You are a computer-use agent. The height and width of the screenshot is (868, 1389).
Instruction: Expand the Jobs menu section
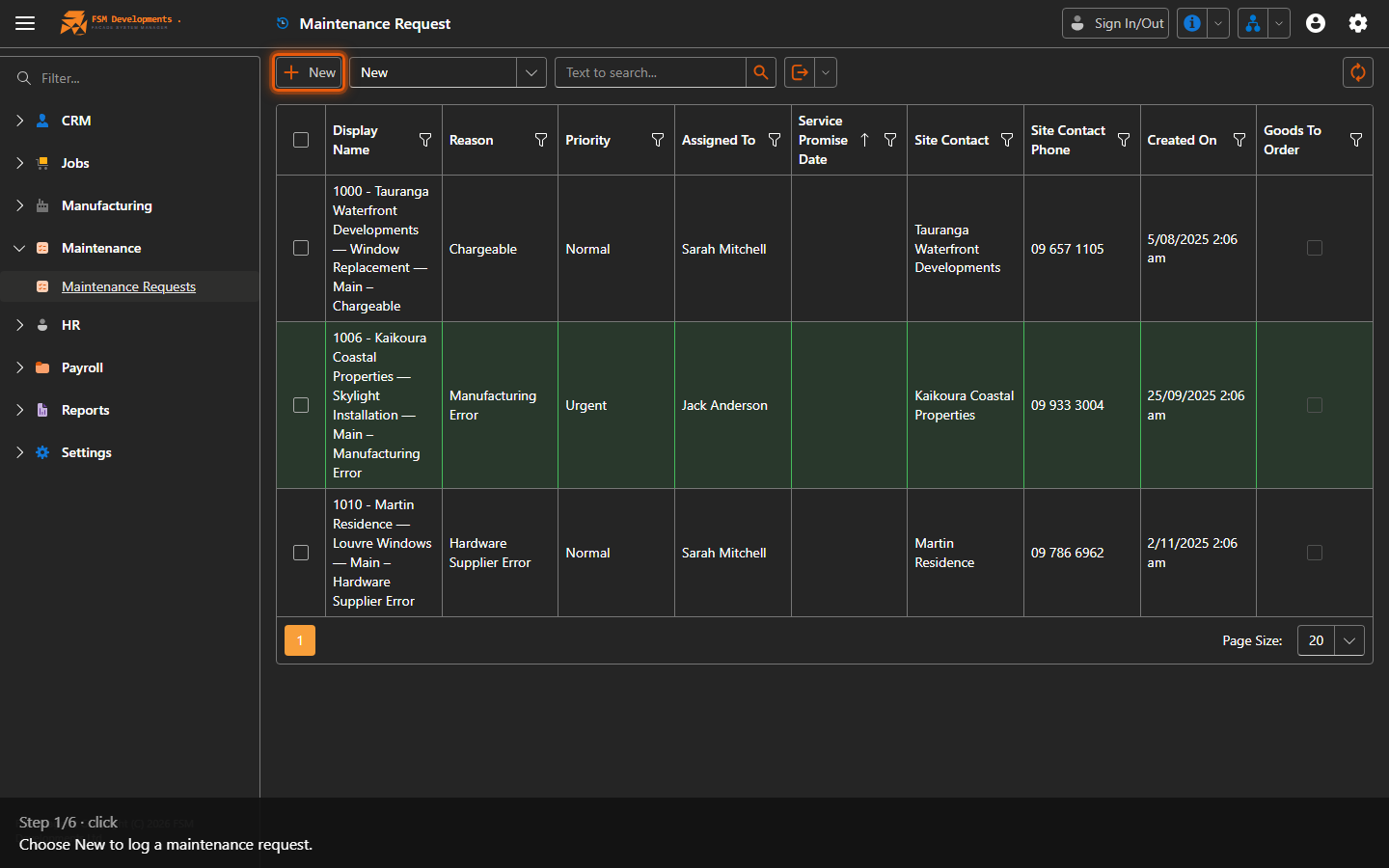[19, 163]
